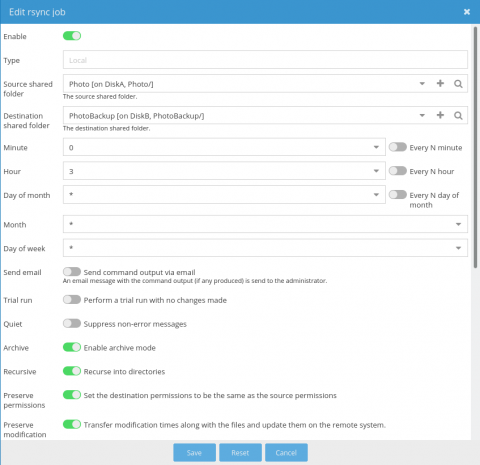Disable the archive mode toggle
Screen dimensions: 480x465
point(72,347)
